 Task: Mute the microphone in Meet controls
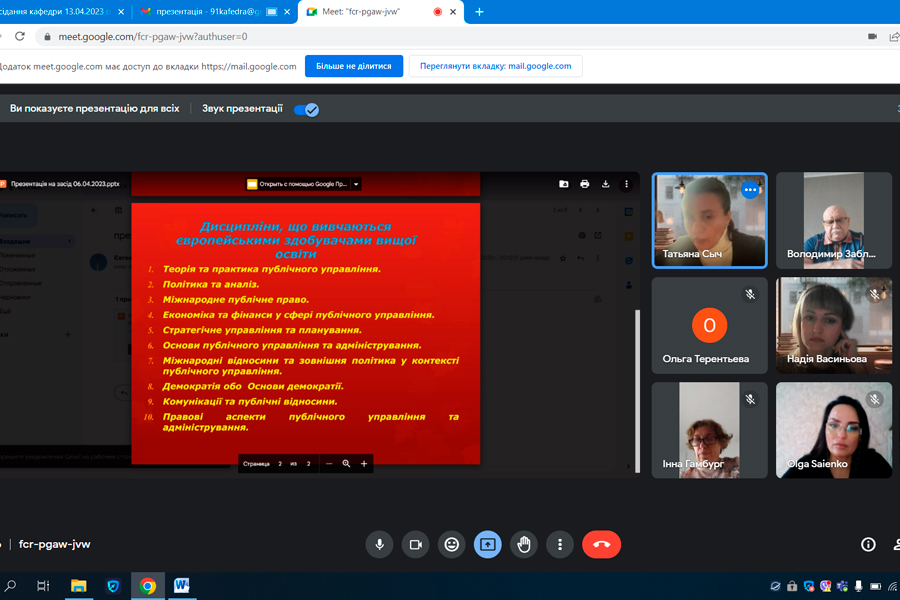[379, 544]
